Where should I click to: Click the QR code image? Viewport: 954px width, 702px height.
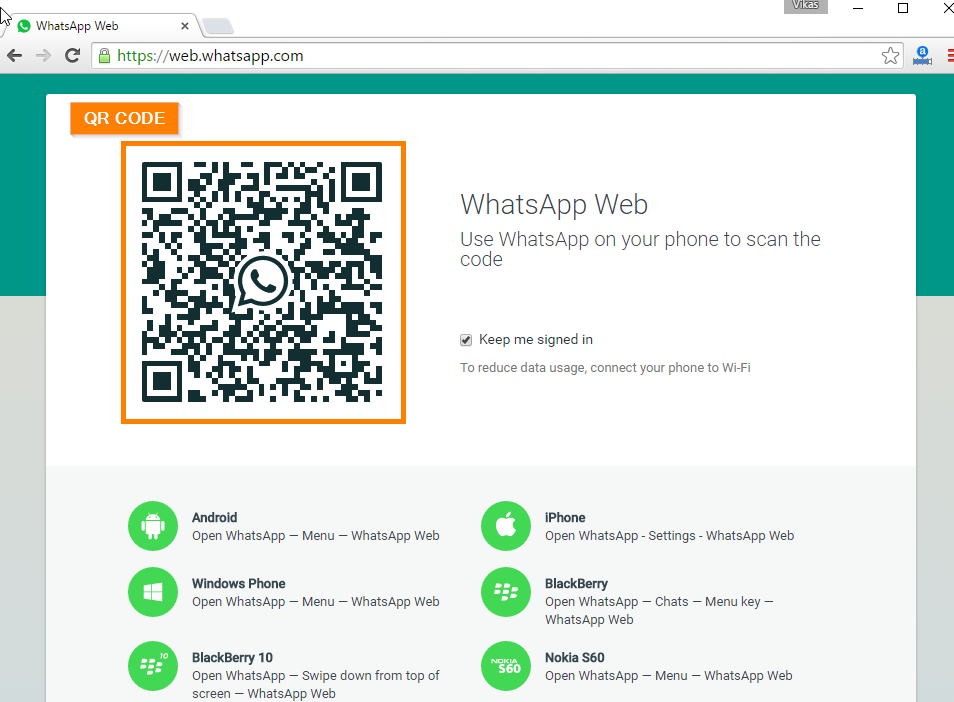[x=262, y=282]
